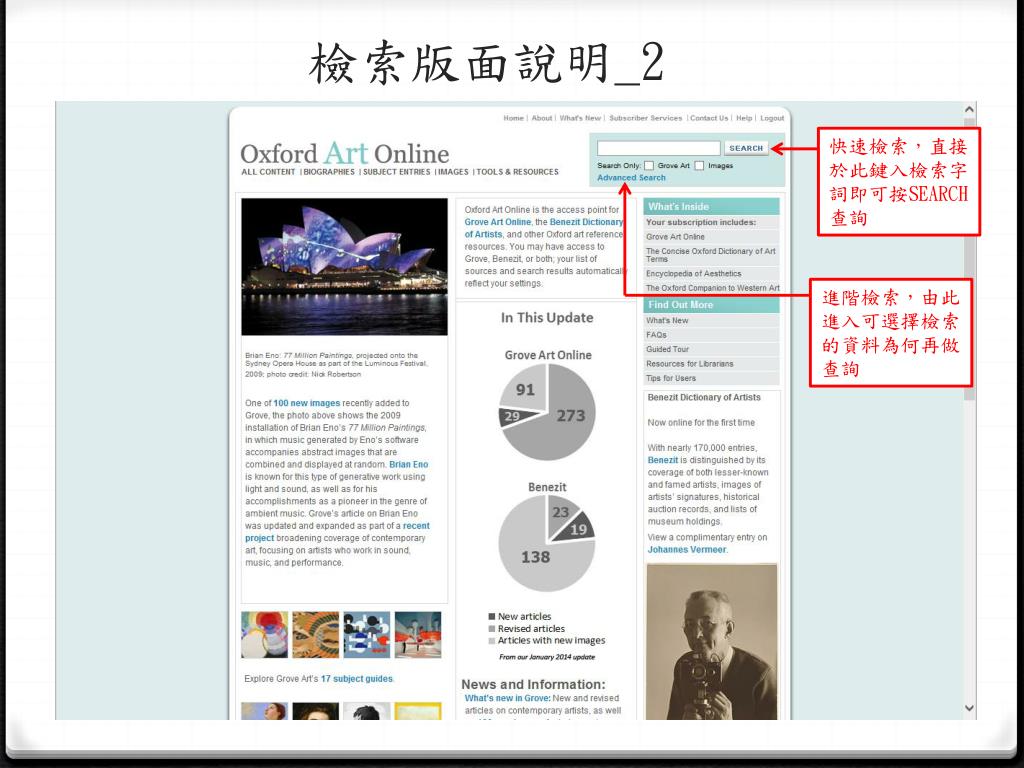
Task: Enable the Grove Art search-only checkbox
Action: [649, 165]
